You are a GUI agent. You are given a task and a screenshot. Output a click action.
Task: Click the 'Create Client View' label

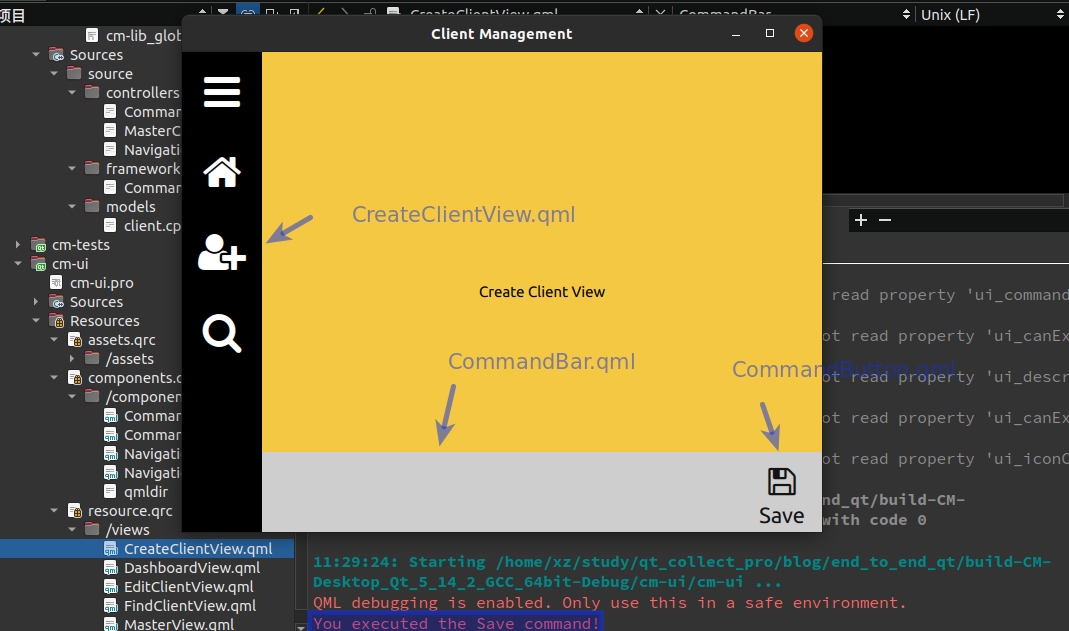[x=542, y=292]
